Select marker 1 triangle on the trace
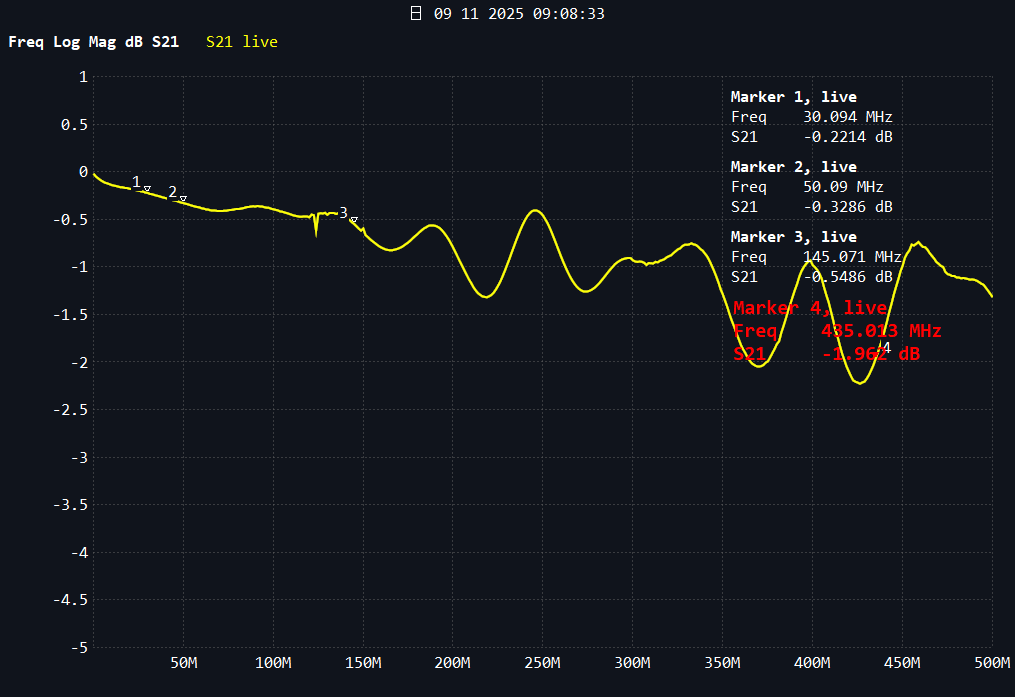Screen dimensions: 1015x697 tap(147, 188)
